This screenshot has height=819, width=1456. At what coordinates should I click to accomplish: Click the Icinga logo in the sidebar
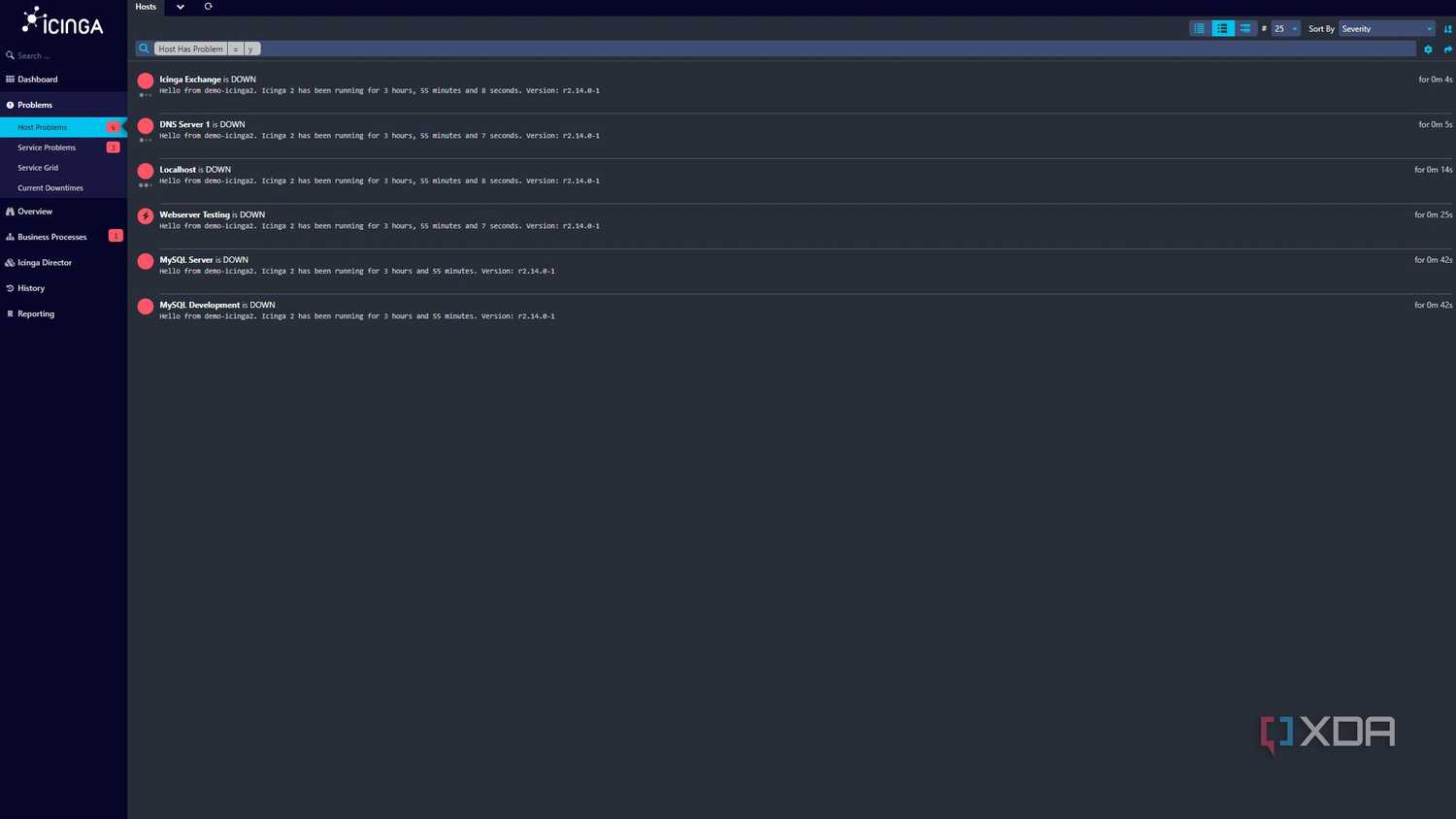(x=63, y=20)
